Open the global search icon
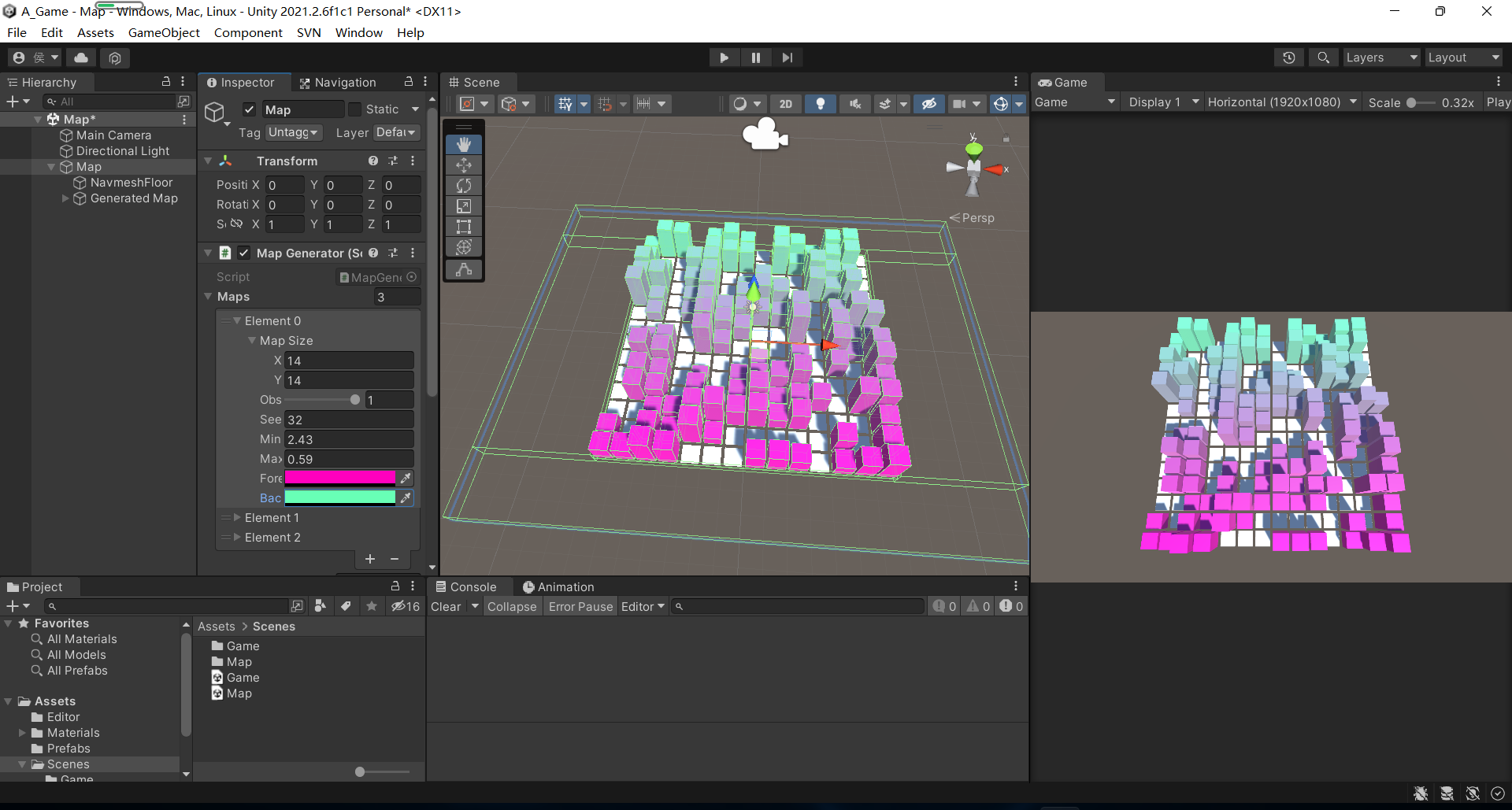1512x810 pixels. (1324, 57)
